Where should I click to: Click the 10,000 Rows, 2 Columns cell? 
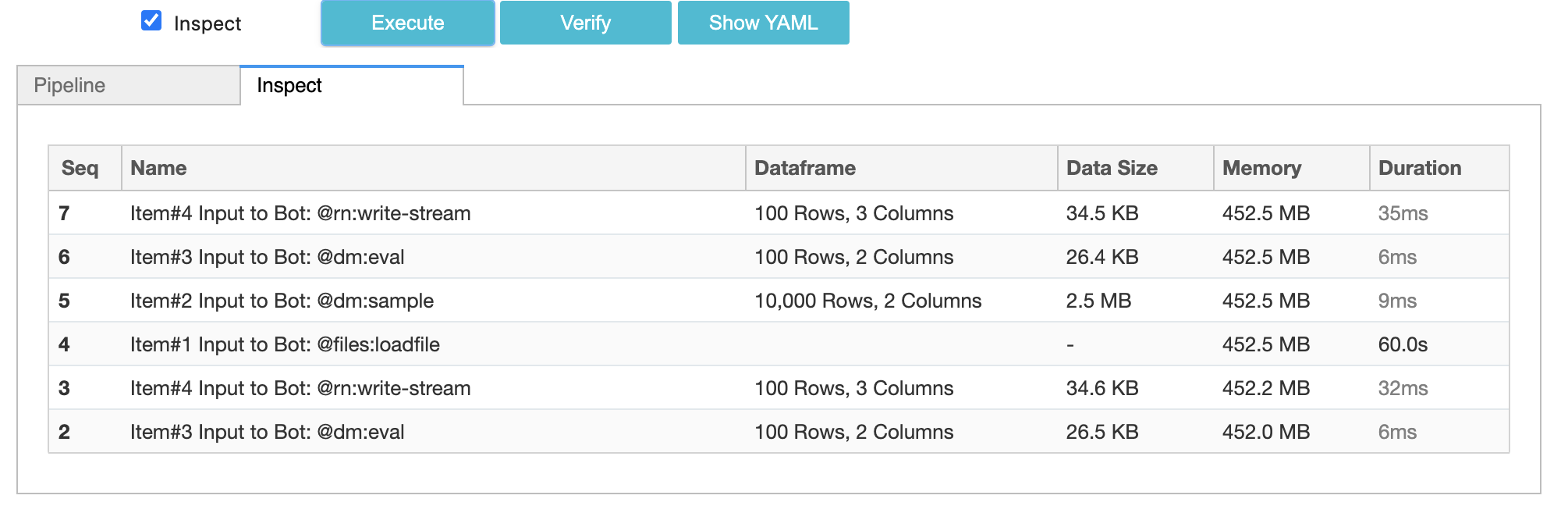pos(867,301)
